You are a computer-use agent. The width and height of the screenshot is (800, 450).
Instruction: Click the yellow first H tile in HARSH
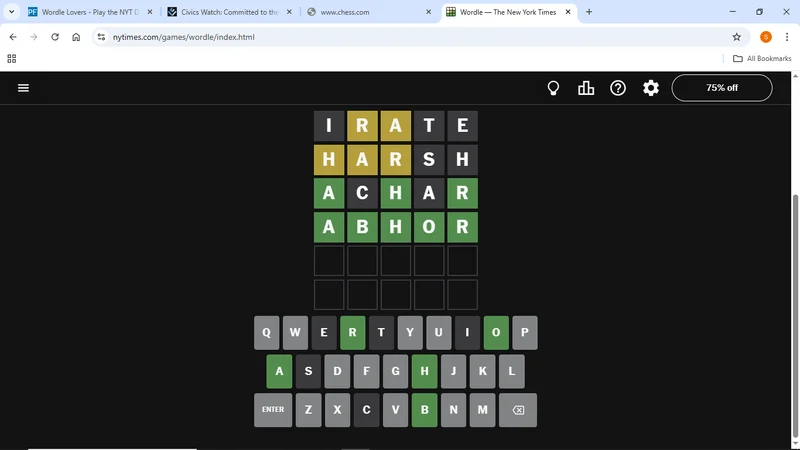pos(329,159)
